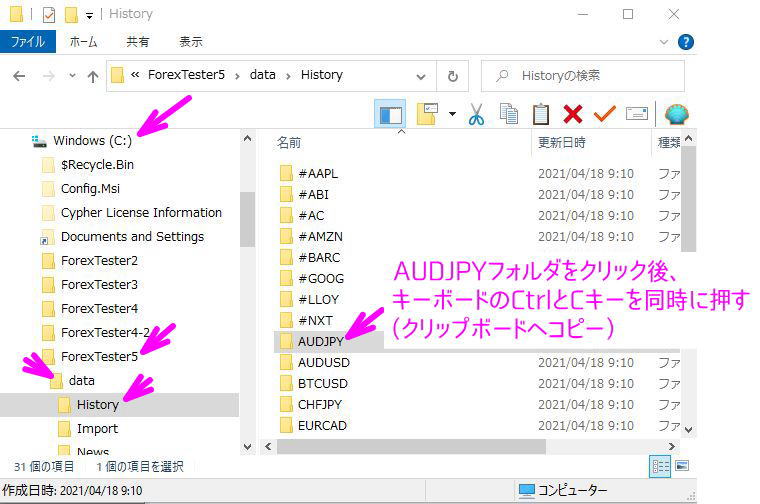Go forward with the right arrow
Screen dimensions: 760x504
click(48, 76)
